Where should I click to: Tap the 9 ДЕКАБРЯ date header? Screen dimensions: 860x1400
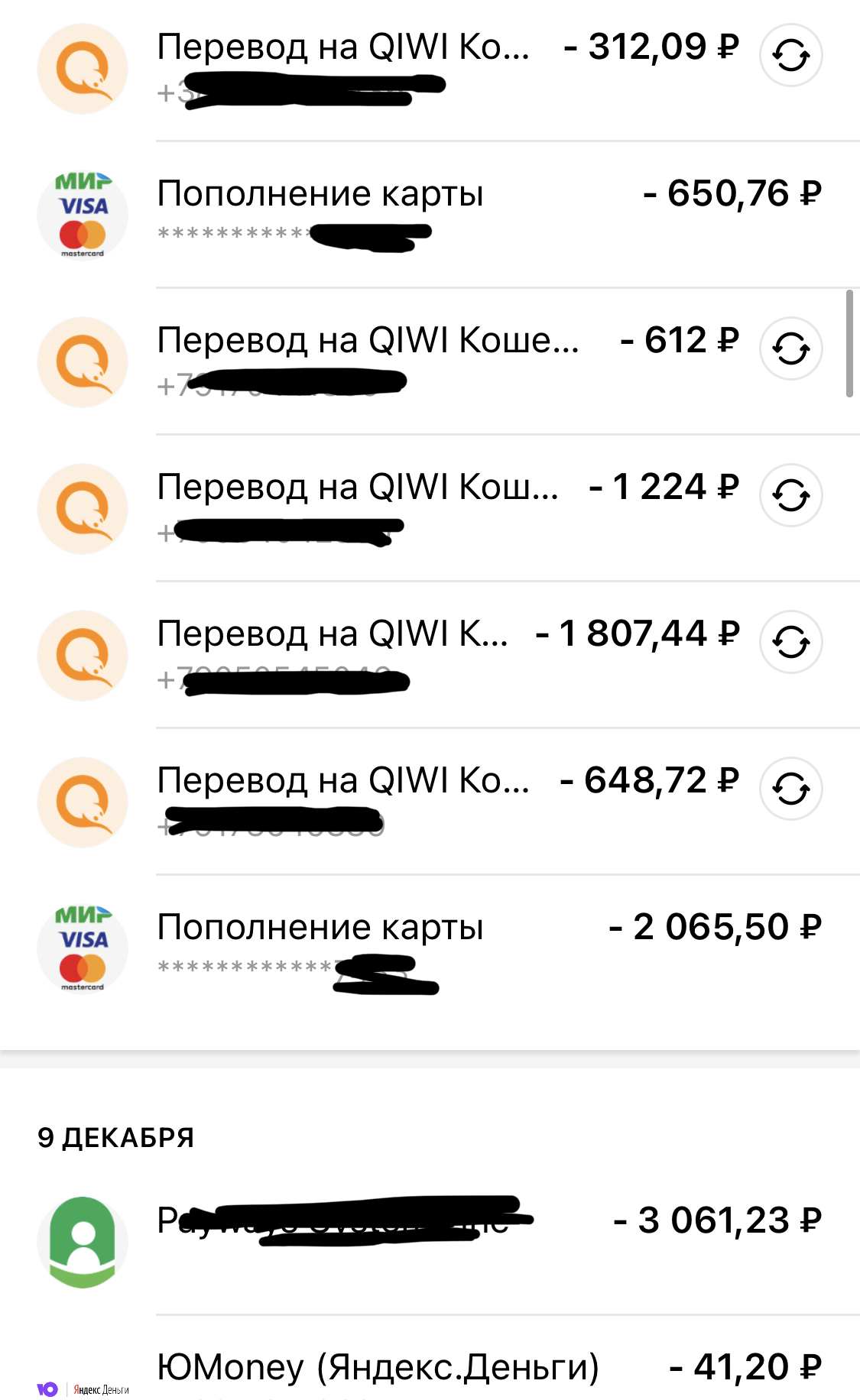click(115, 1138)
